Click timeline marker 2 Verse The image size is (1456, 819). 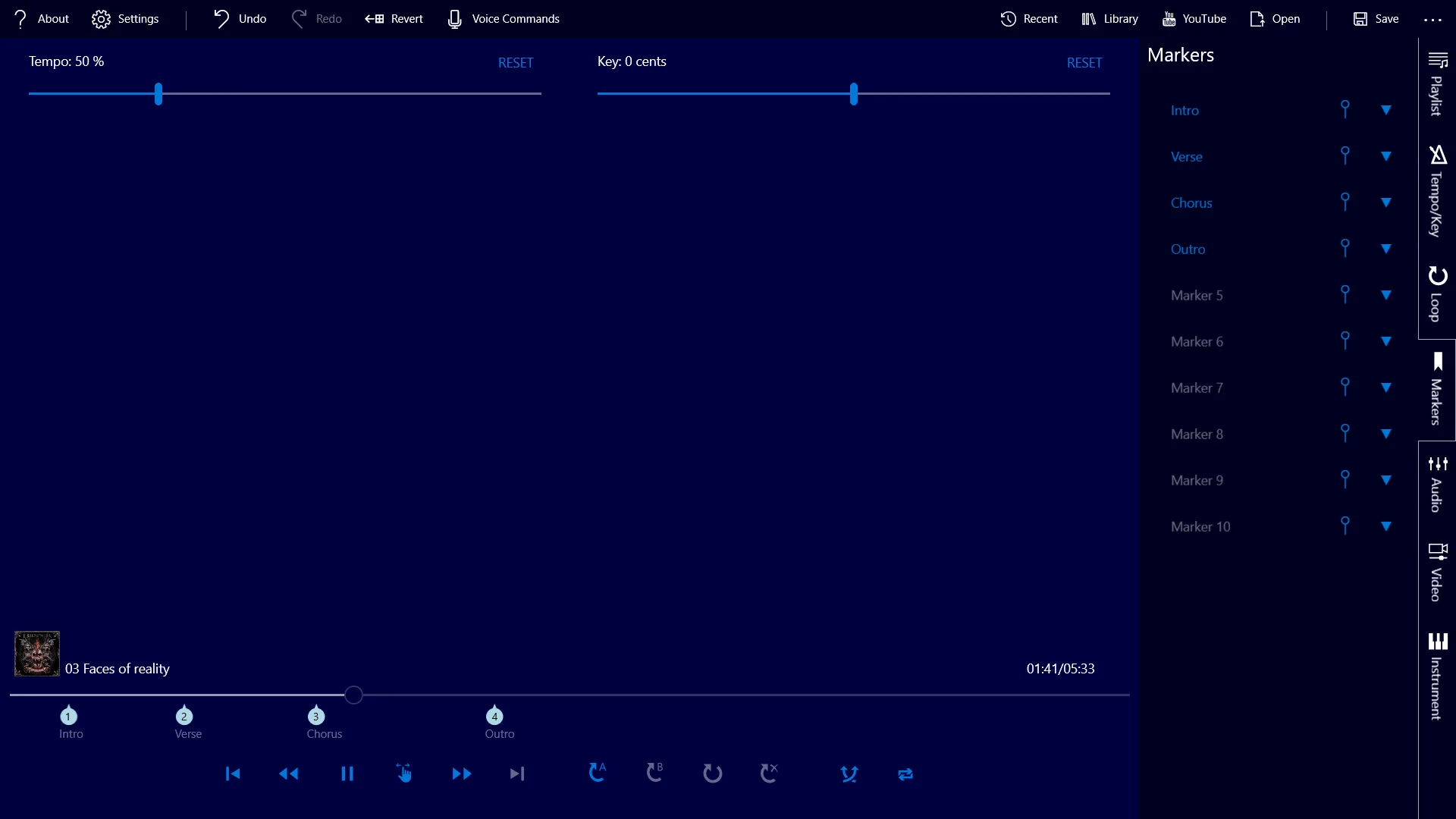[x=184, y=715]
